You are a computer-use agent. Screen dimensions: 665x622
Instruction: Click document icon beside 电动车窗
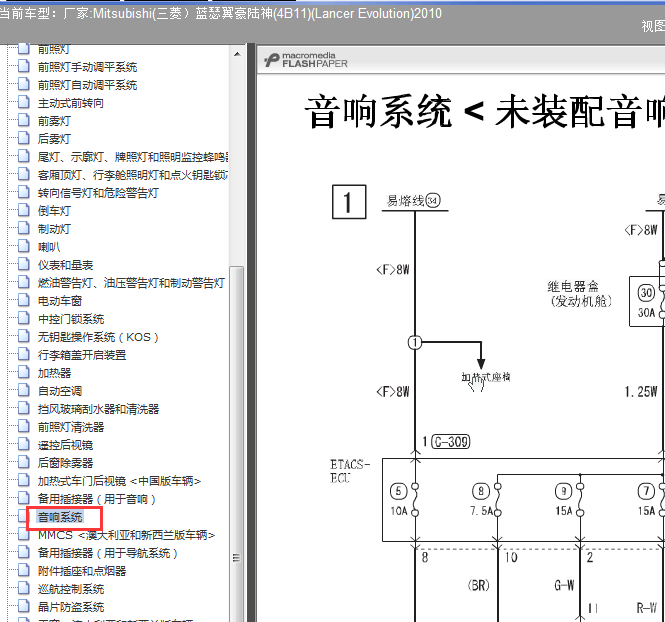[24, 300]
